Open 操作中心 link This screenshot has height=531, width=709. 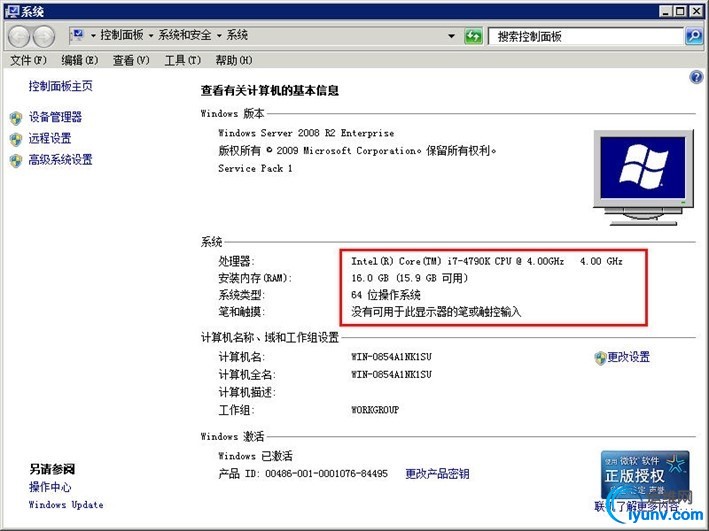tap(50, 487)
